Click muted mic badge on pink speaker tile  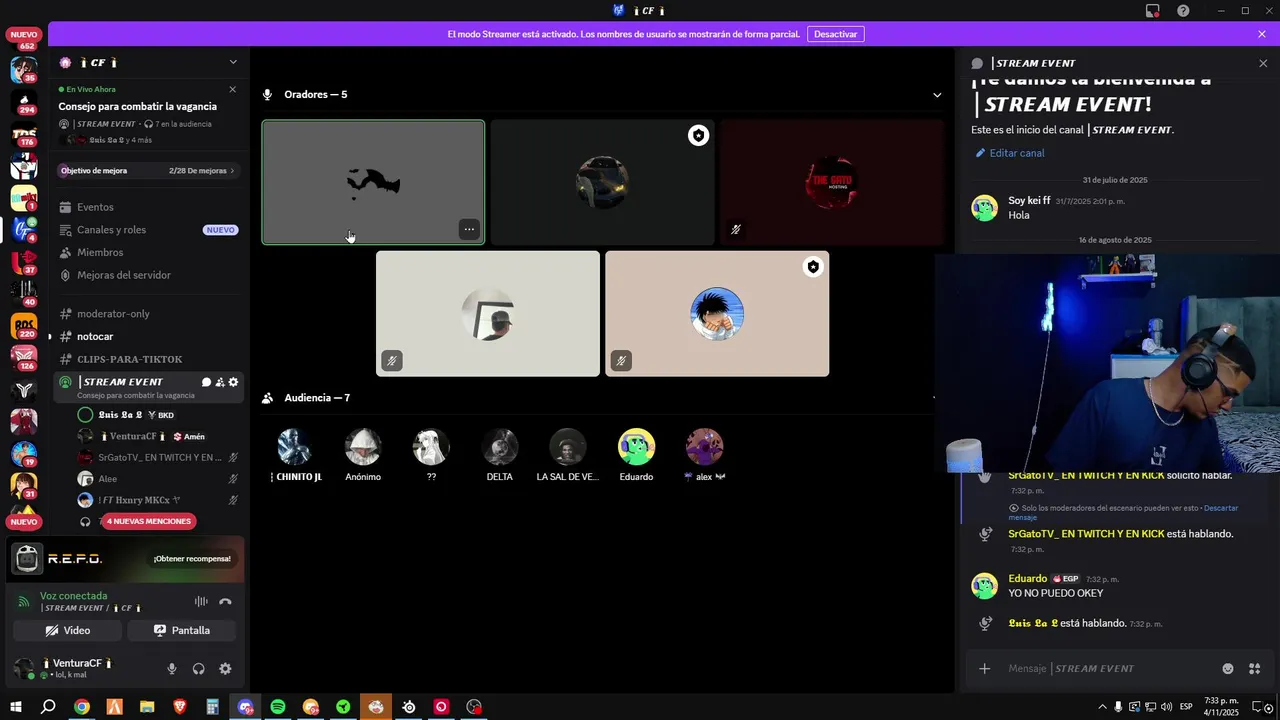click(621, 360)
